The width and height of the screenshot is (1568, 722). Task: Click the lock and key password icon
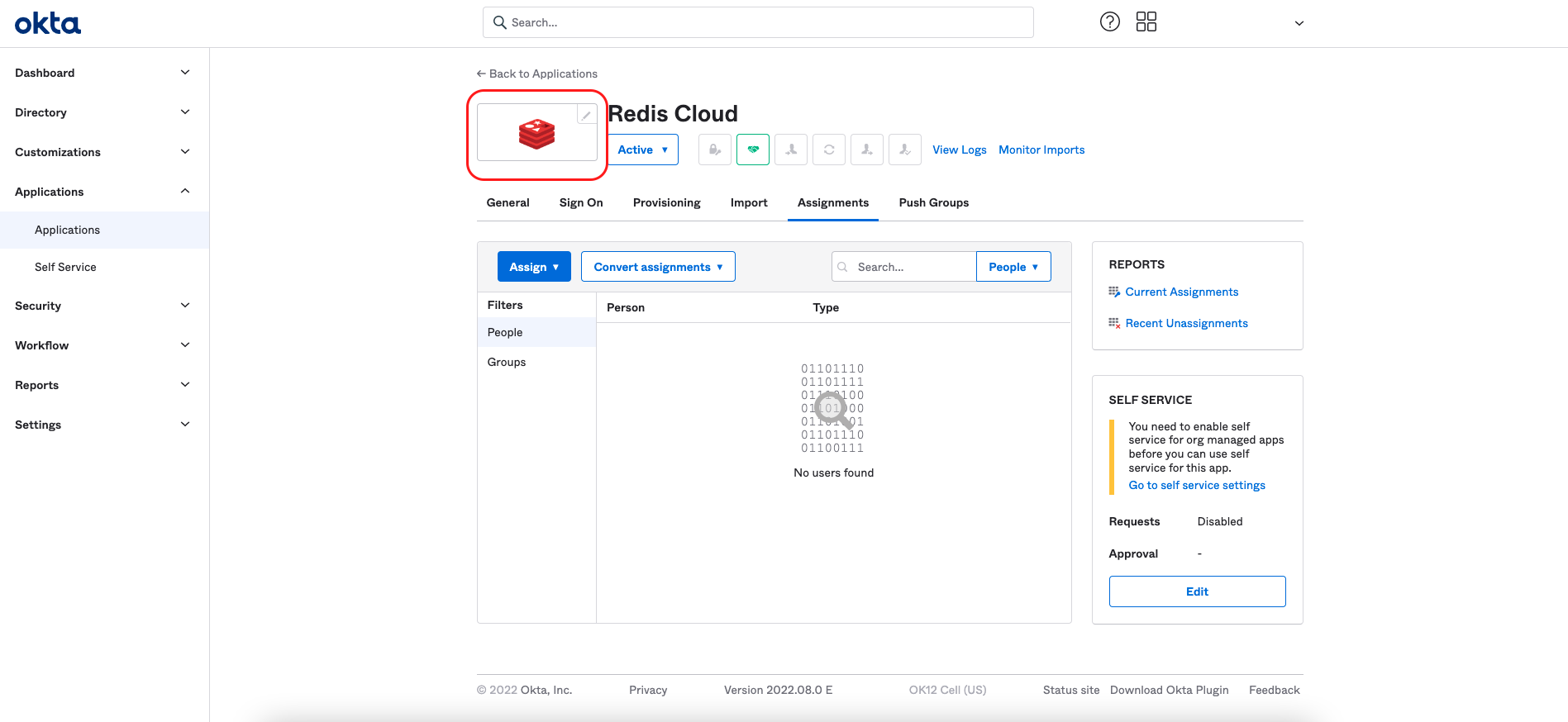714,150
